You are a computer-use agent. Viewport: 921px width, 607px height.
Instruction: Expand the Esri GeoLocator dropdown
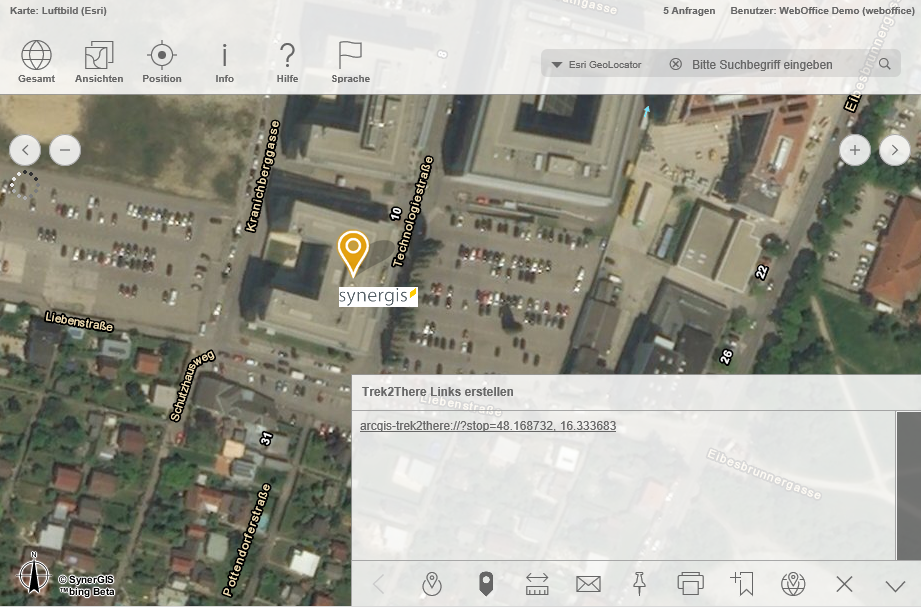coord(558,65)
